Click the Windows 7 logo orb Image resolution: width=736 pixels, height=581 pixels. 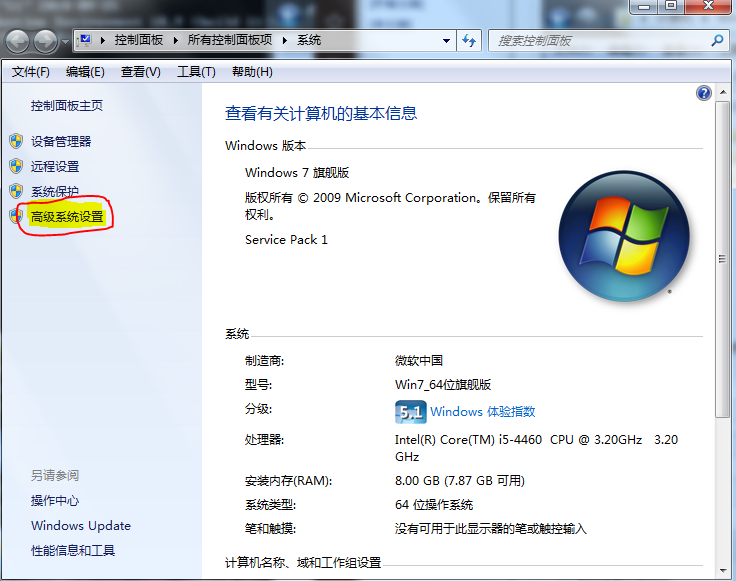pos(624,236)
